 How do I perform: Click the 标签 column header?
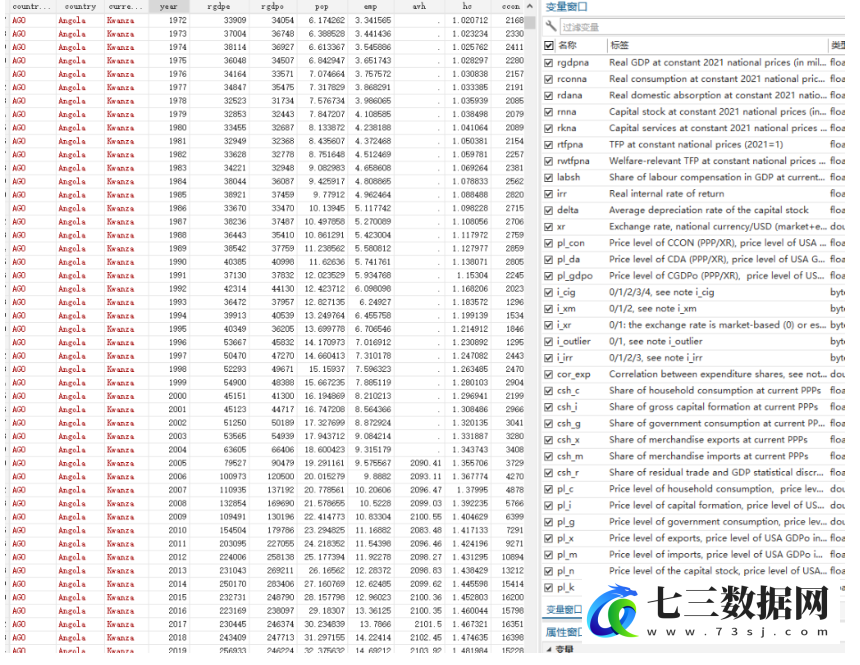pos(620,45)
